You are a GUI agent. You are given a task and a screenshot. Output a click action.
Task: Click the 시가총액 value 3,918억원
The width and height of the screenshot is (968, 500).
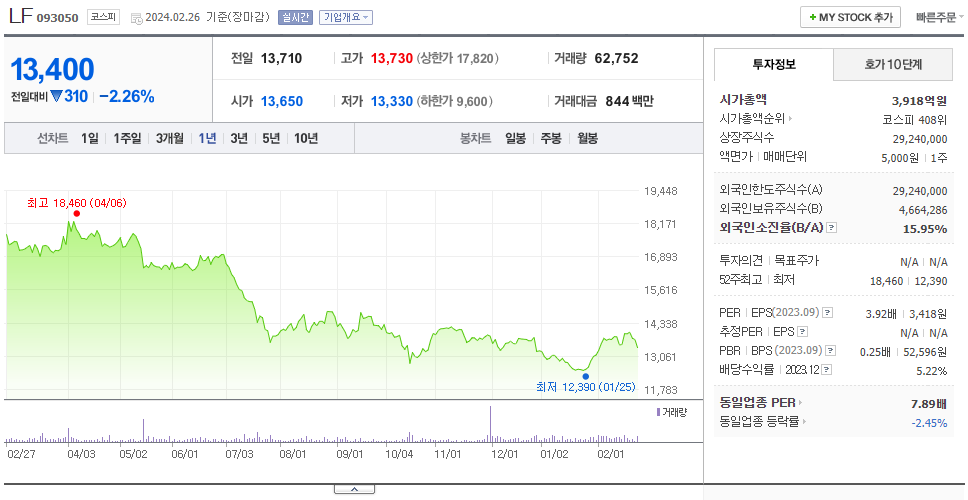pyautogui.click(x=919, y=101)
